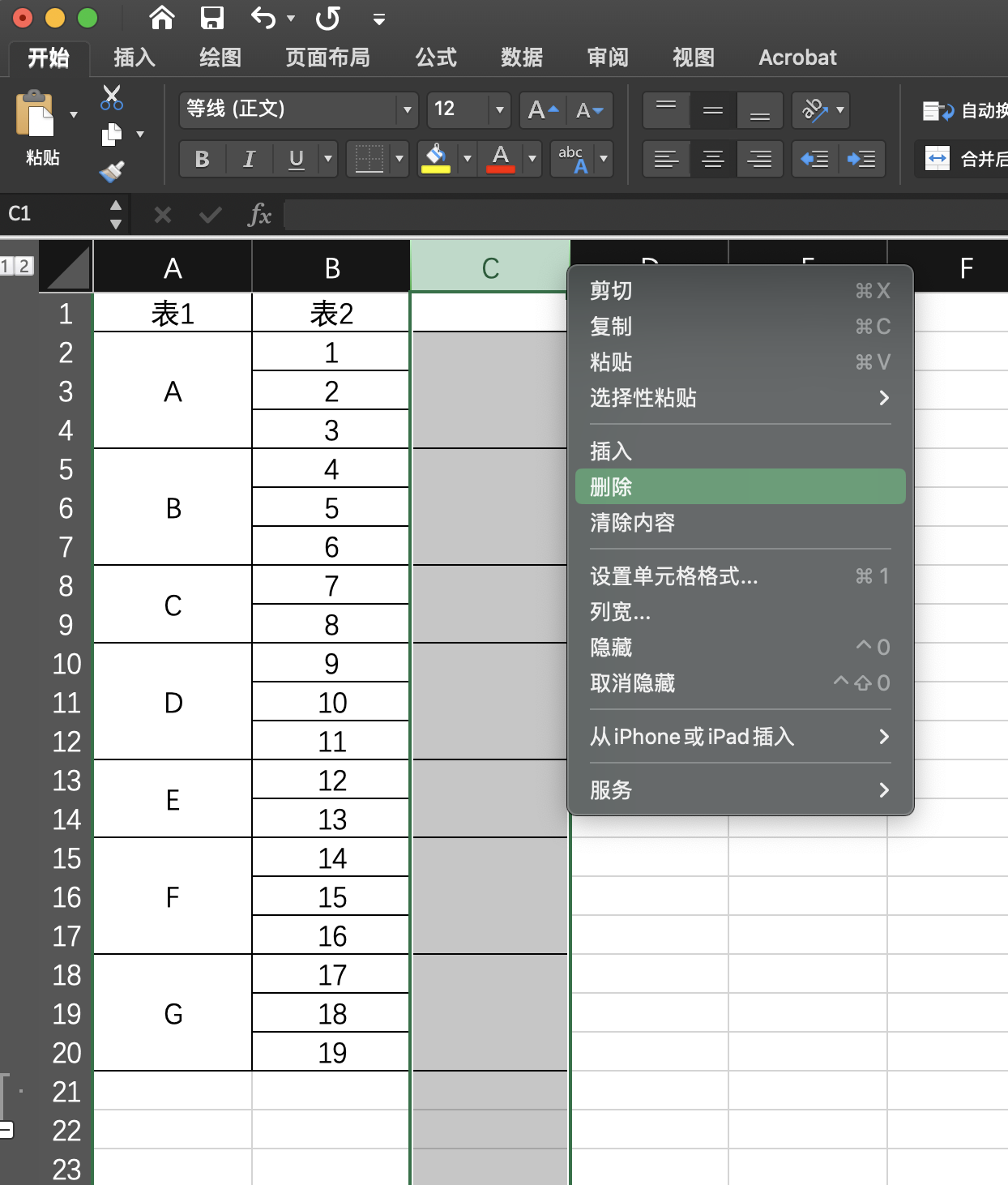Click 清除内容 to clear cell contents

click(x=633, y=523)
